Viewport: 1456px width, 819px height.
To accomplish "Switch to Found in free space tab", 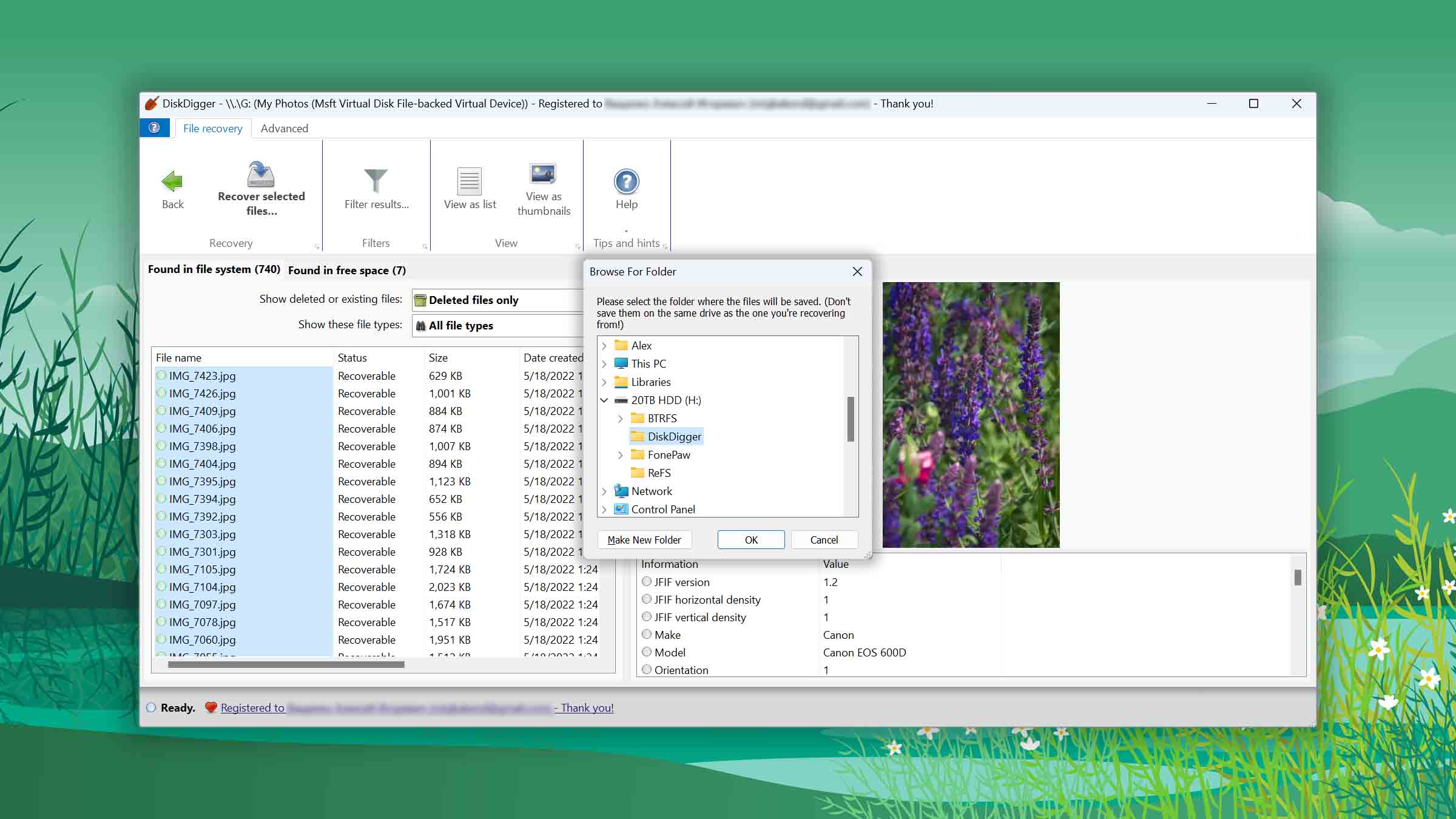I will (x=346, y=271).
